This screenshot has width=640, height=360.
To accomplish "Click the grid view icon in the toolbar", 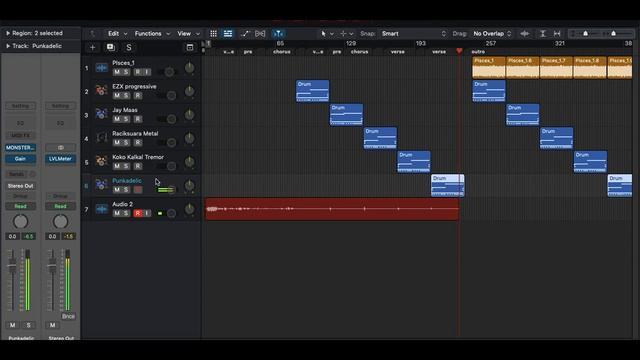I will [x=213, y=33].
